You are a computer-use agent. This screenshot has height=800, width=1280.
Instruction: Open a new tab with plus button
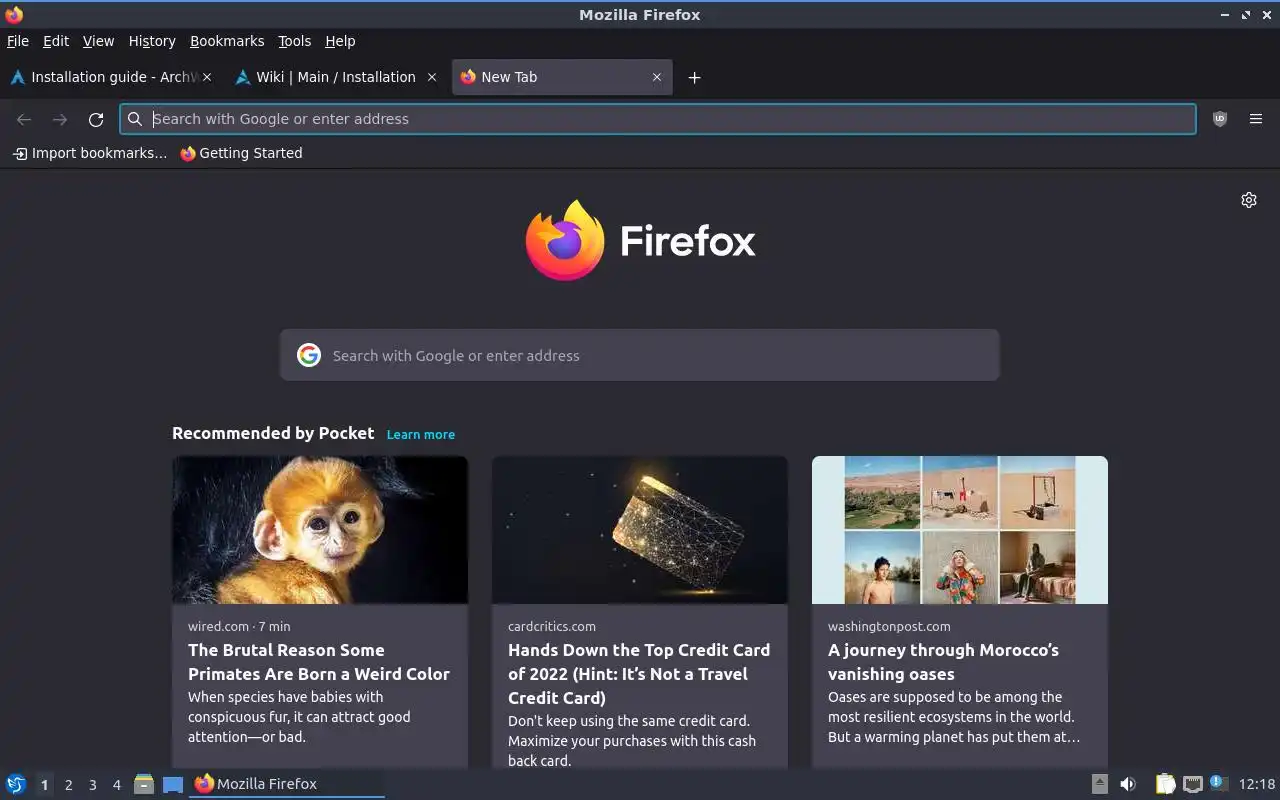coord(694,77)
